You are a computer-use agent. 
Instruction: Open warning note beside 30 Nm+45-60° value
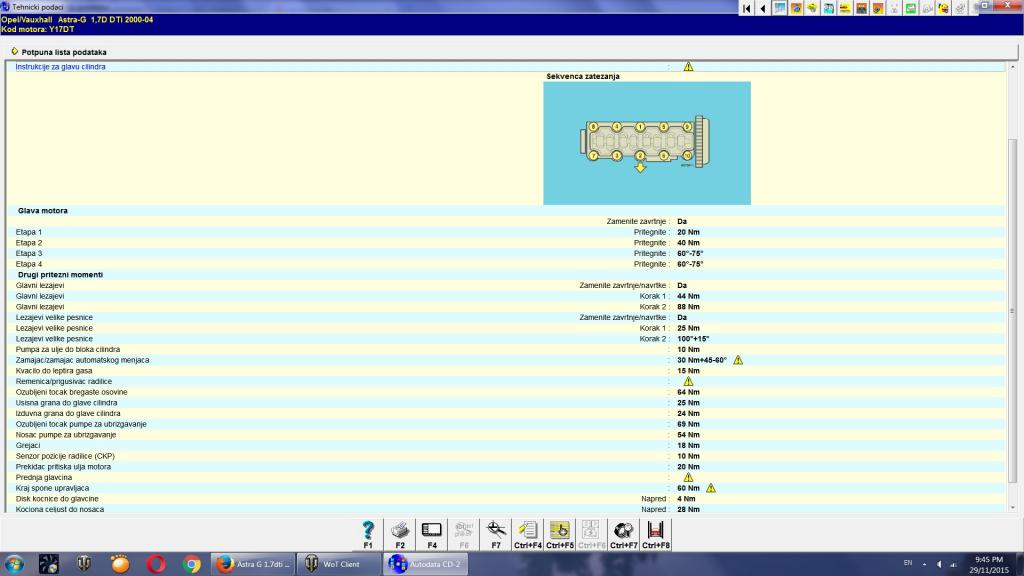(x=738, y=360)
